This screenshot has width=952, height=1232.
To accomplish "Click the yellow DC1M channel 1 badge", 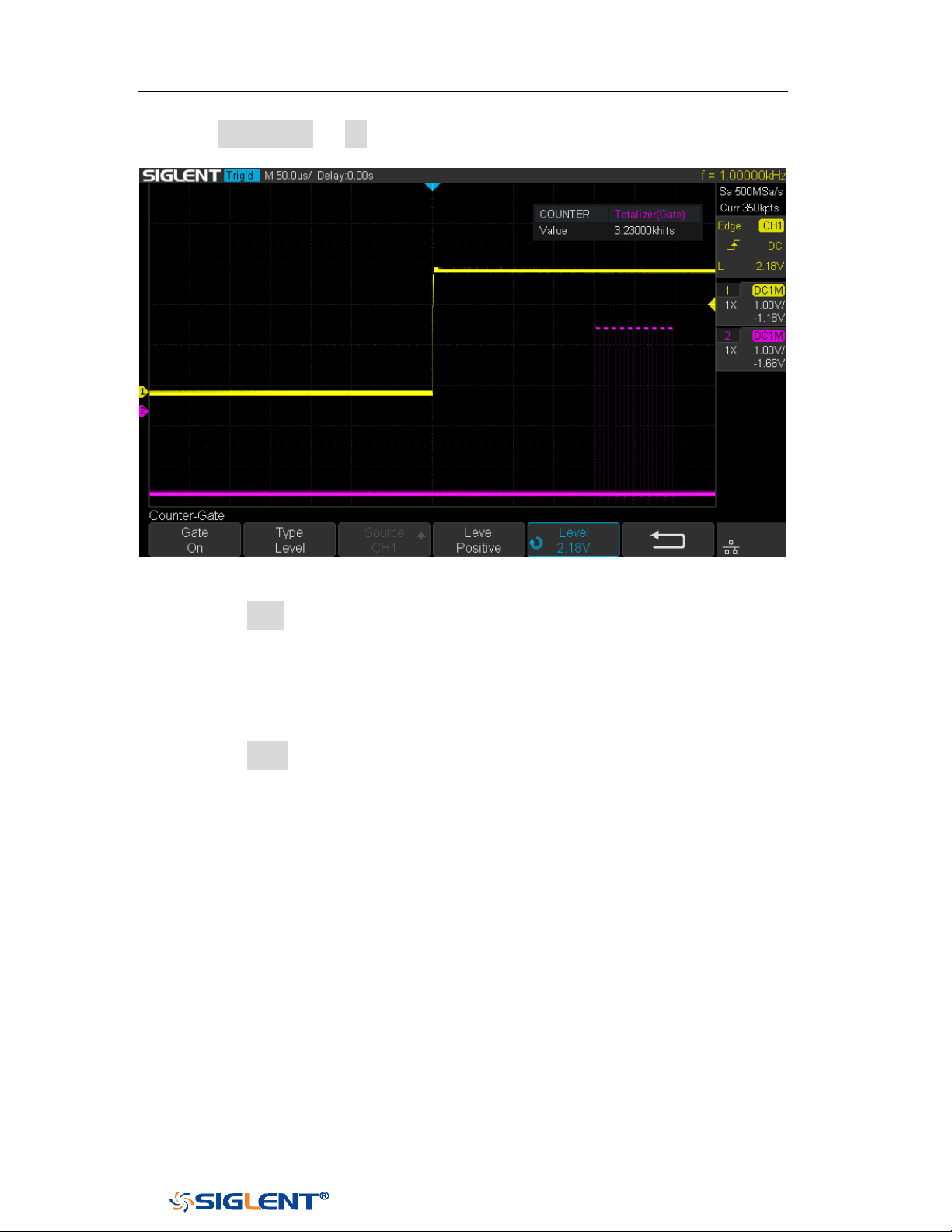I will pyautogui.click(x=769, y=290).
